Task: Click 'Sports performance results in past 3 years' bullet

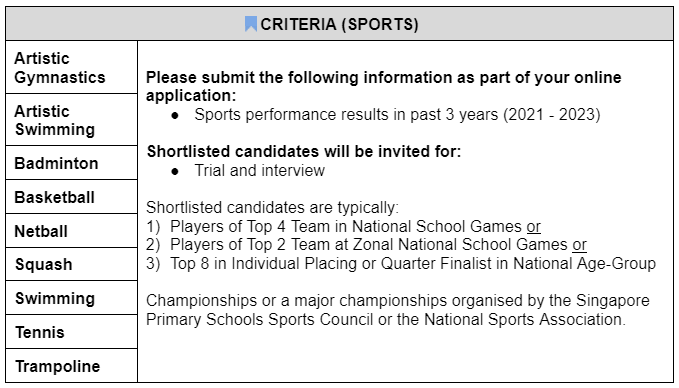Action: [397, 114]
